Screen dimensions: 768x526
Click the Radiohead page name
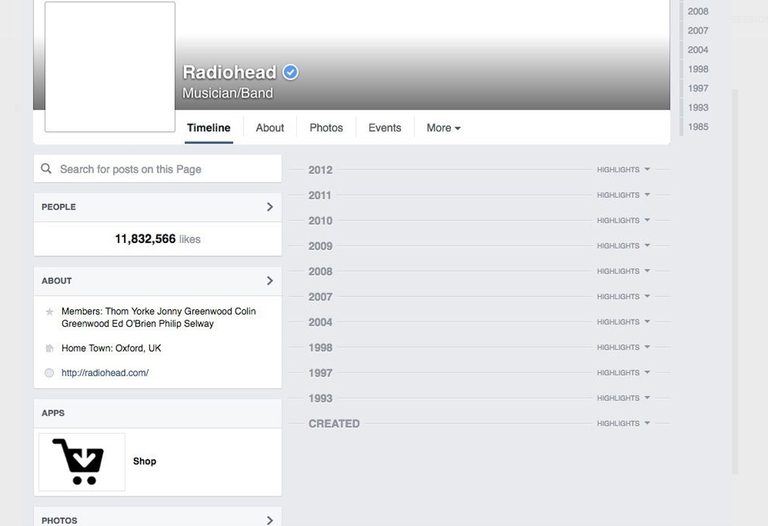pos(230,72)
